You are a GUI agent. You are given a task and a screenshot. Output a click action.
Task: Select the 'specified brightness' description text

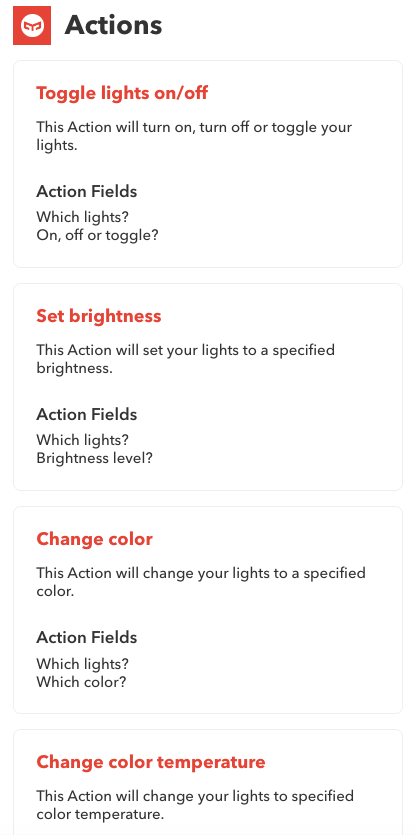(185, 359)
